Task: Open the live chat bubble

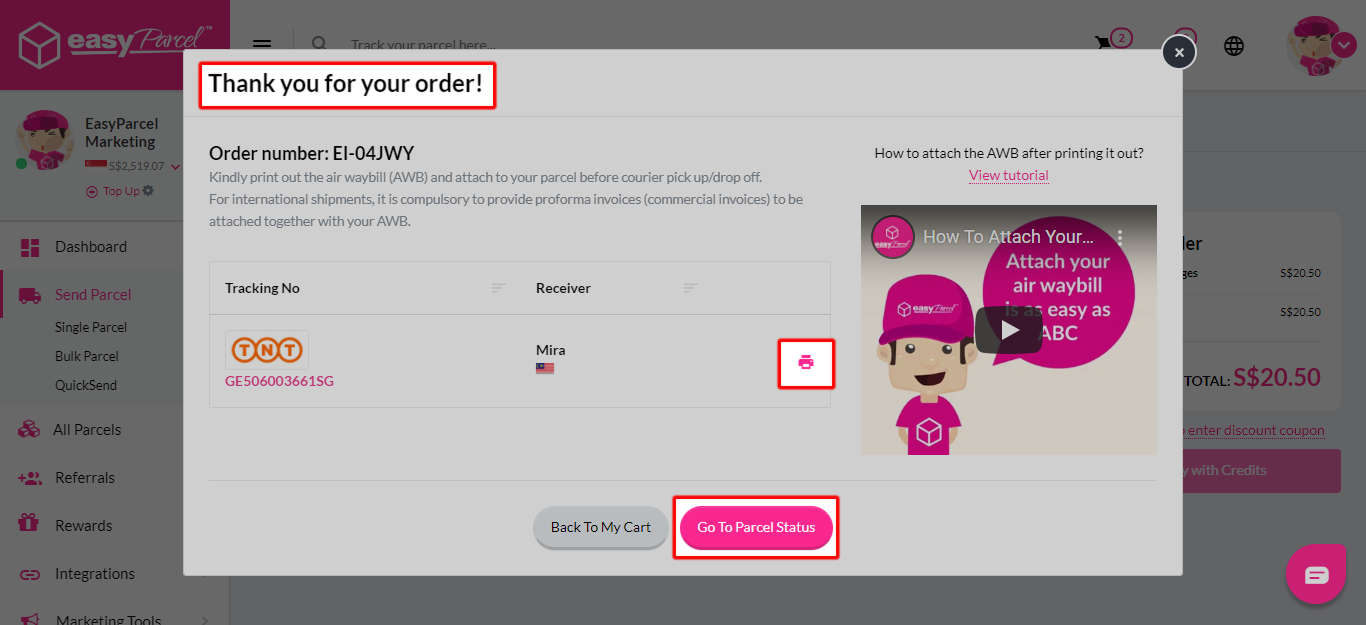Action: tap(1316, 574)
